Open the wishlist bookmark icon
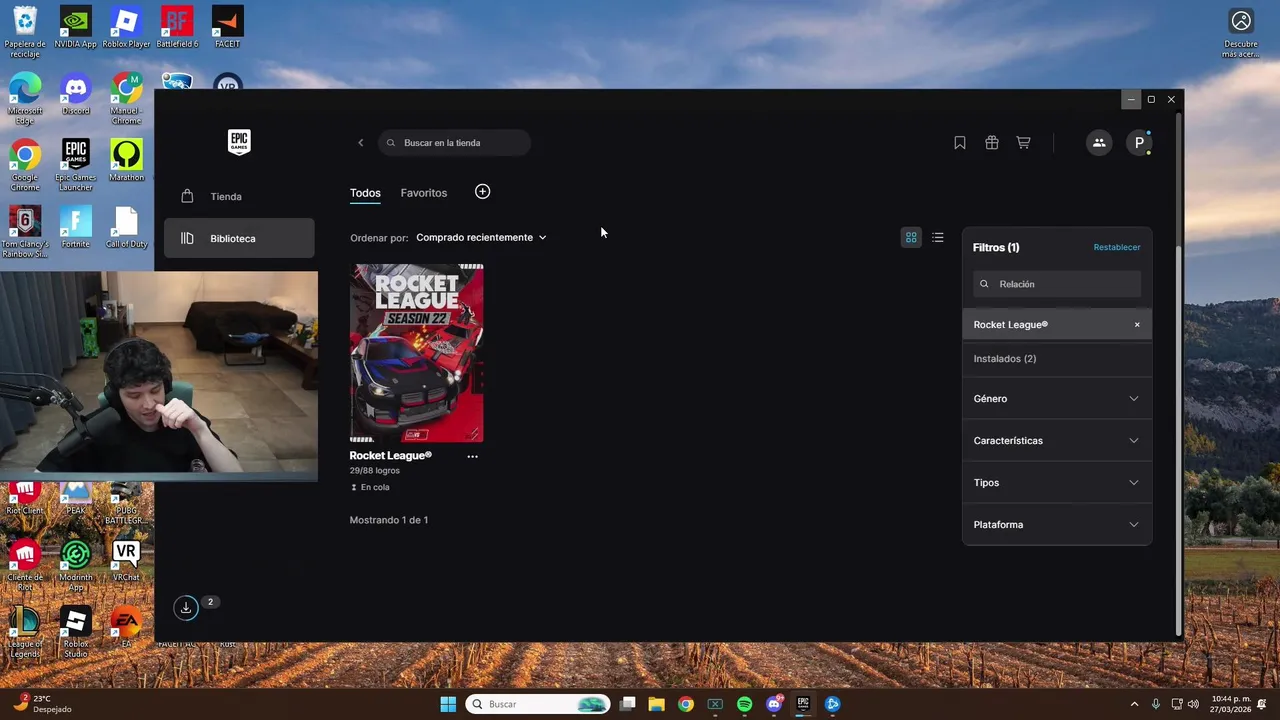 click(x=960, y=143)
